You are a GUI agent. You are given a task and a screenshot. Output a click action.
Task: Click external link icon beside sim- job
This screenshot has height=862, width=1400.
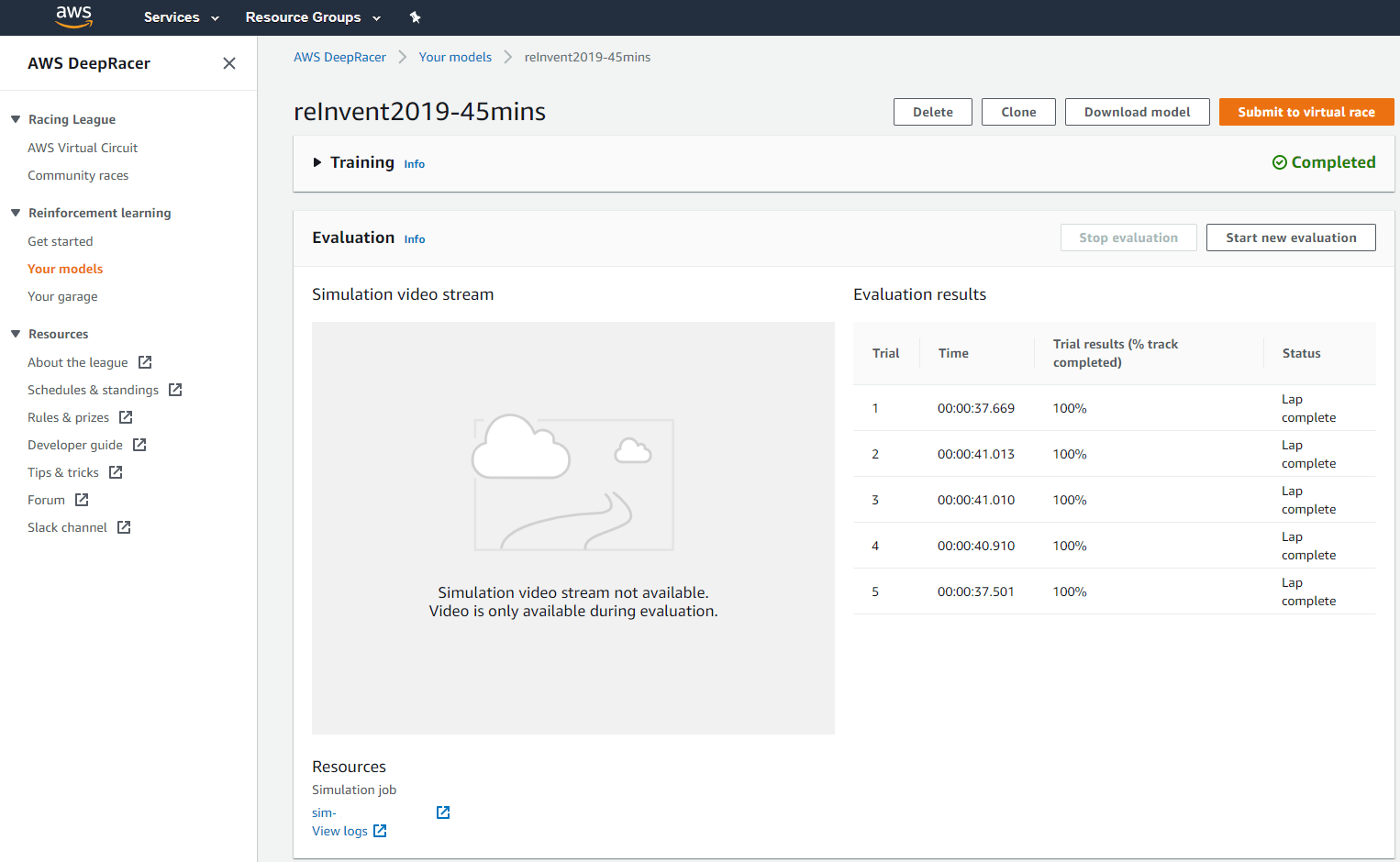(443, 812)
